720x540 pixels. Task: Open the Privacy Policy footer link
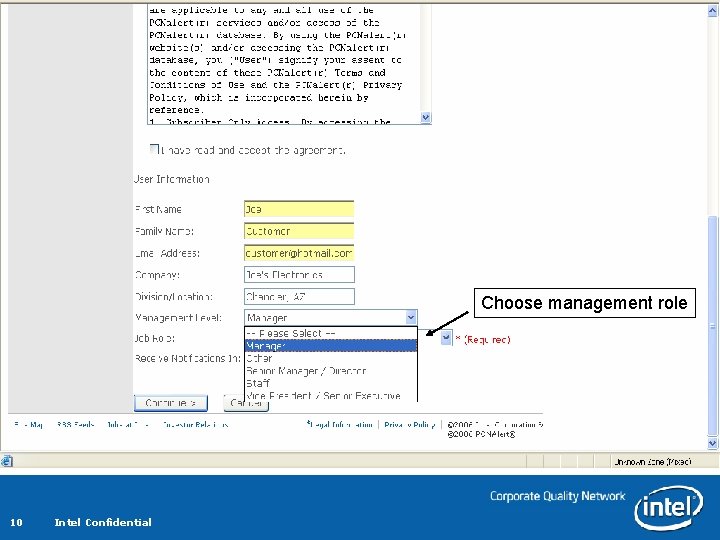[x=410, y=425]
